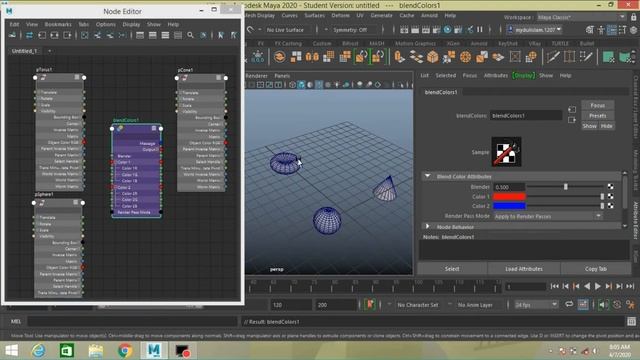Open Attributes menu in Attribute Editor
Image resolution: width=640 pixels, height=360 pixels.
tap(496, 76)
